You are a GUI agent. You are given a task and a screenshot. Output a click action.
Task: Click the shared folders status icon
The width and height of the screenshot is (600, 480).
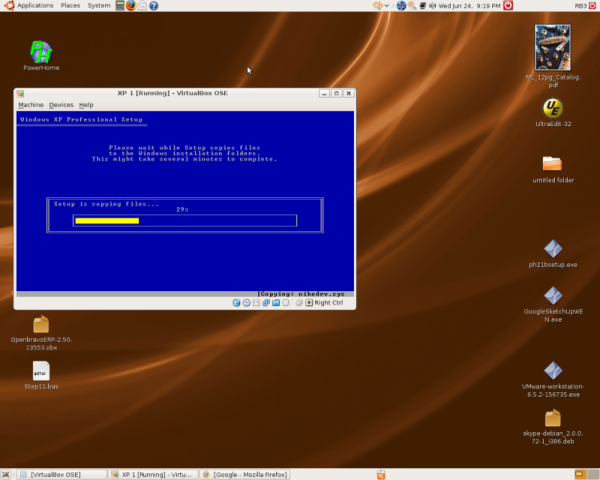[x=276, y=303]
